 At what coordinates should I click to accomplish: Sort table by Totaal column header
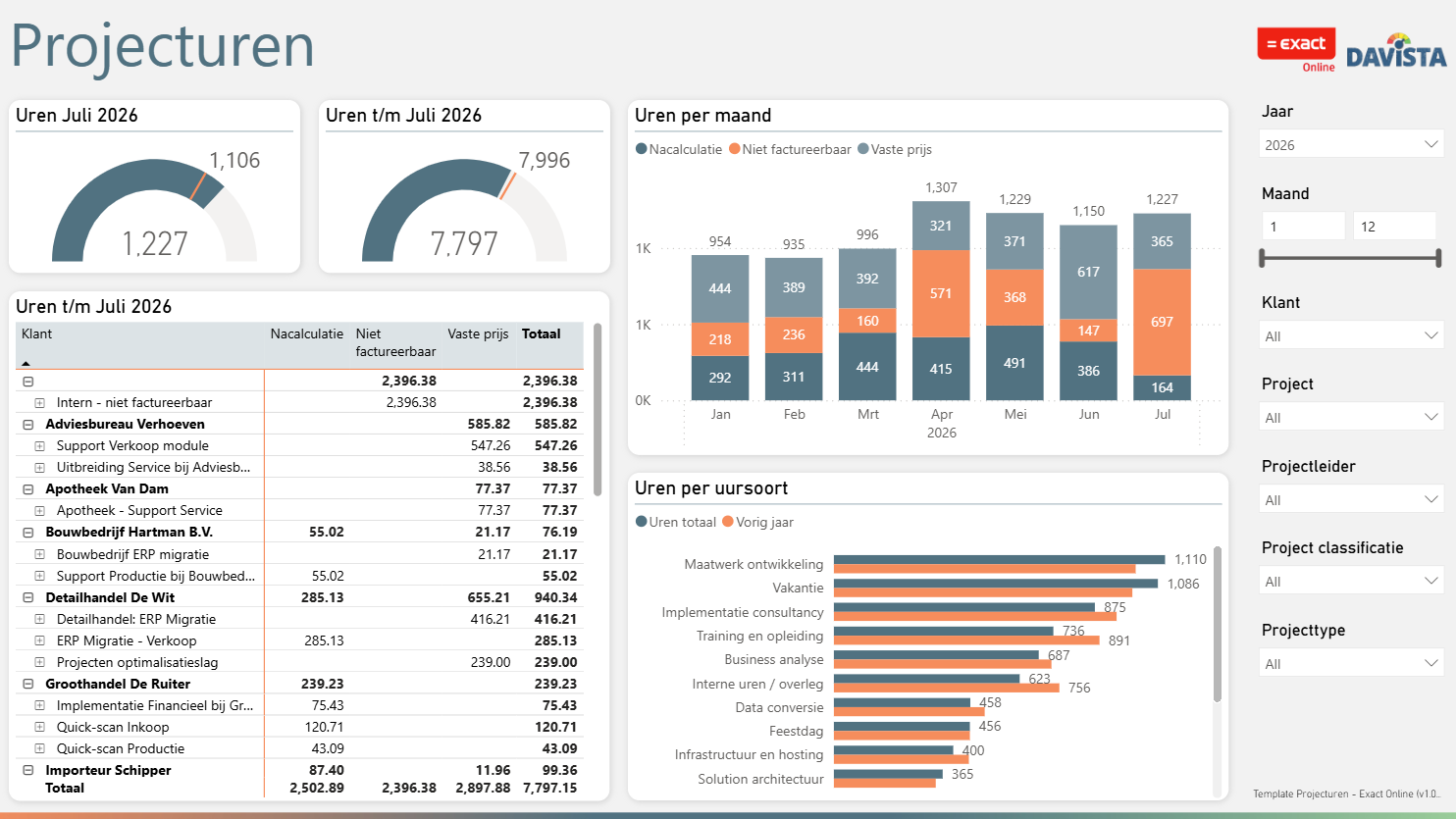(542, 333)
